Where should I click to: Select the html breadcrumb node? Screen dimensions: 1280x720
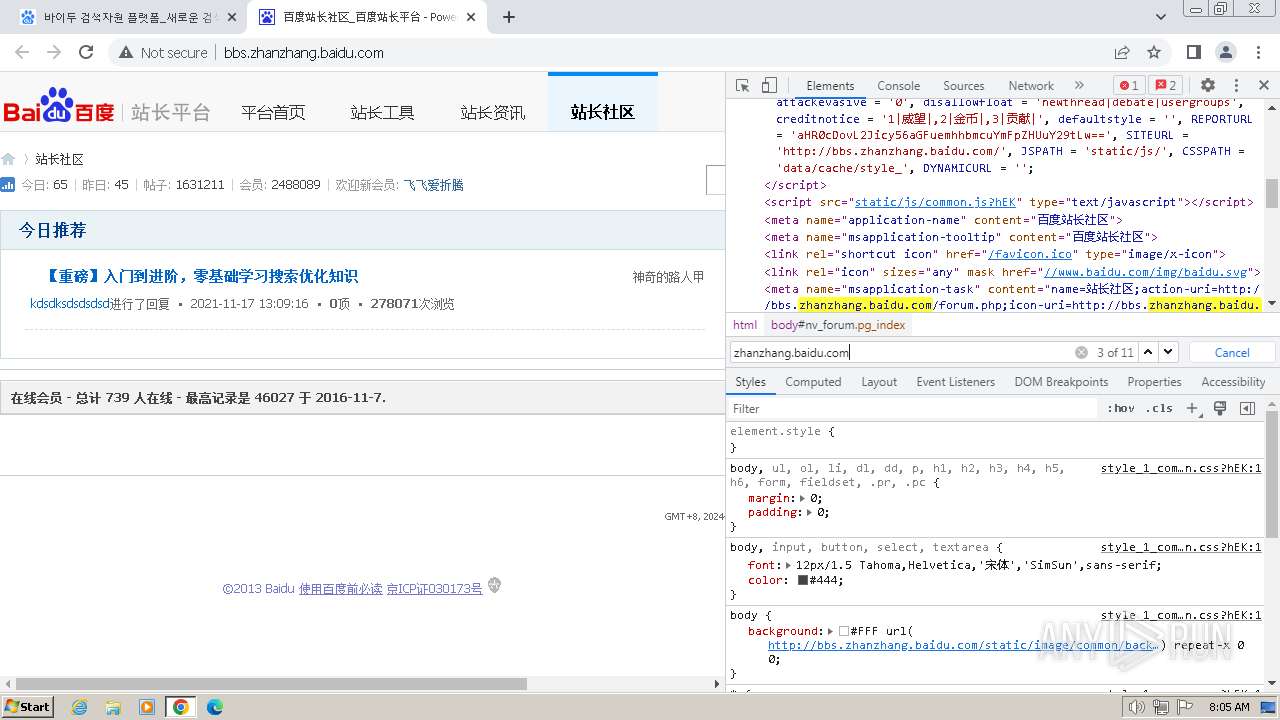point(745,325)
